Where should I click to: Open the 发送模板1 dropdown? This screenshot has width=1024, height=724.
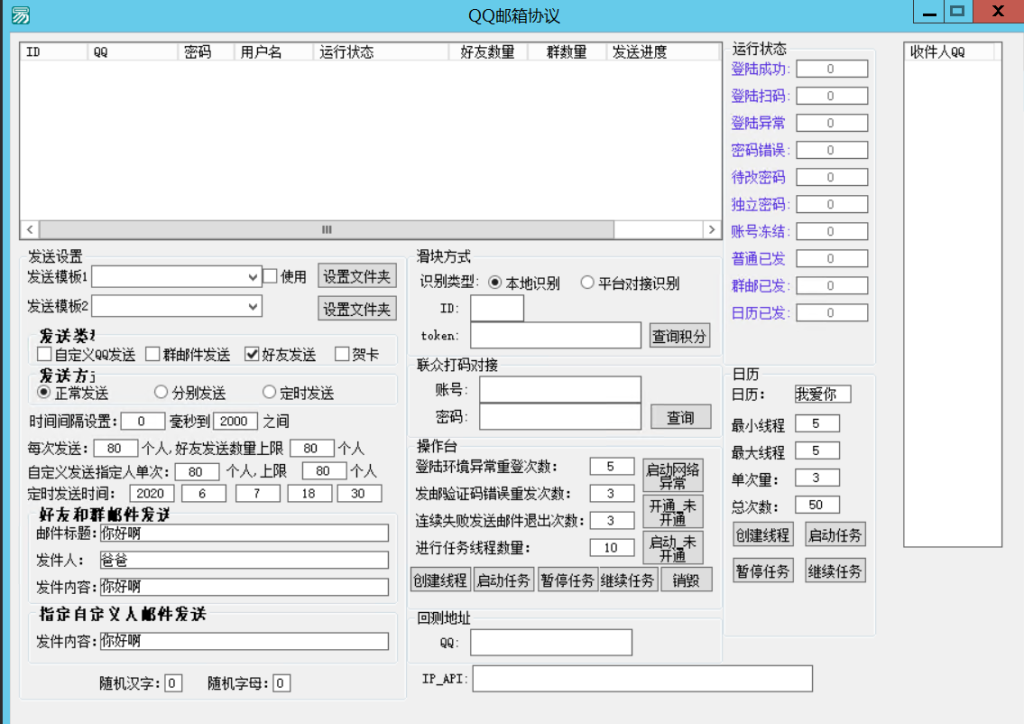[254, 276]
